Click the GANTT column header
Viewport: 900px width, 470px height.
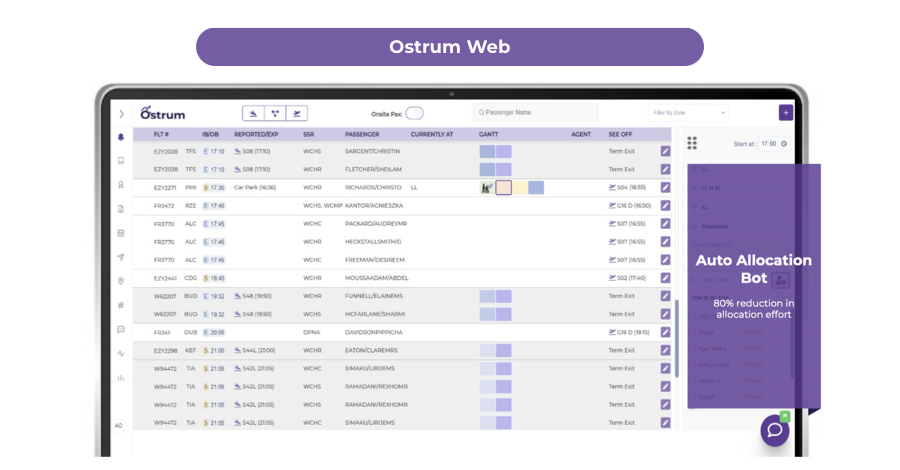[488, 134]
